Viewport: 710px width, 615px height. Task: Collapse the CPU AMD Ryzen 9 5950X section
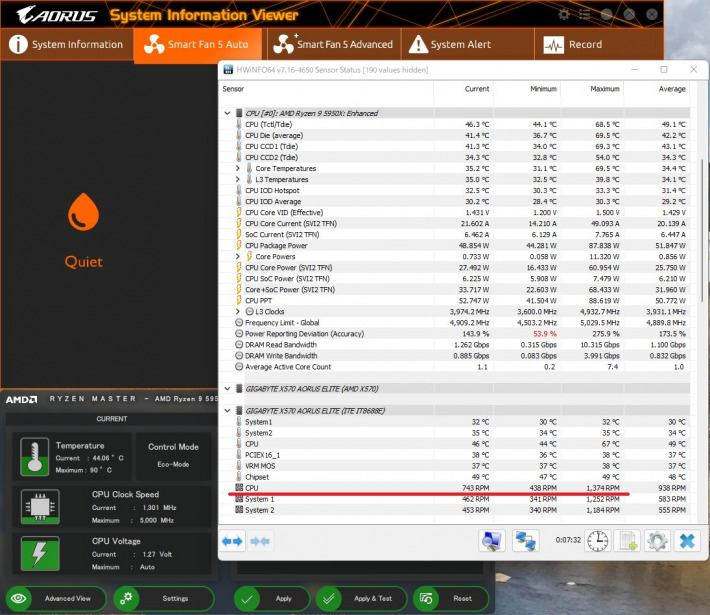(x=227, y=113)
